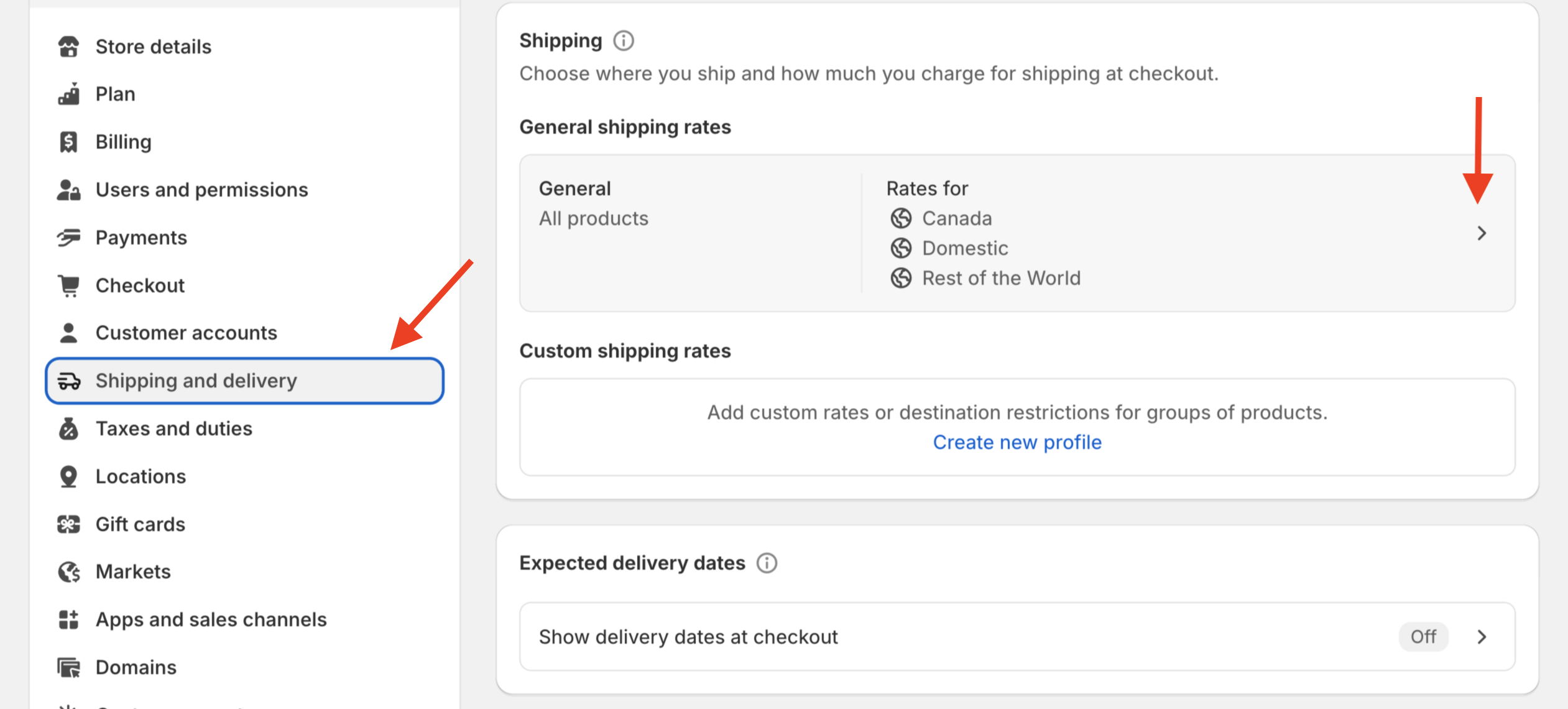
Task: Toggle the Off badge for delivery dates
Action: [x=1423, y=637]
